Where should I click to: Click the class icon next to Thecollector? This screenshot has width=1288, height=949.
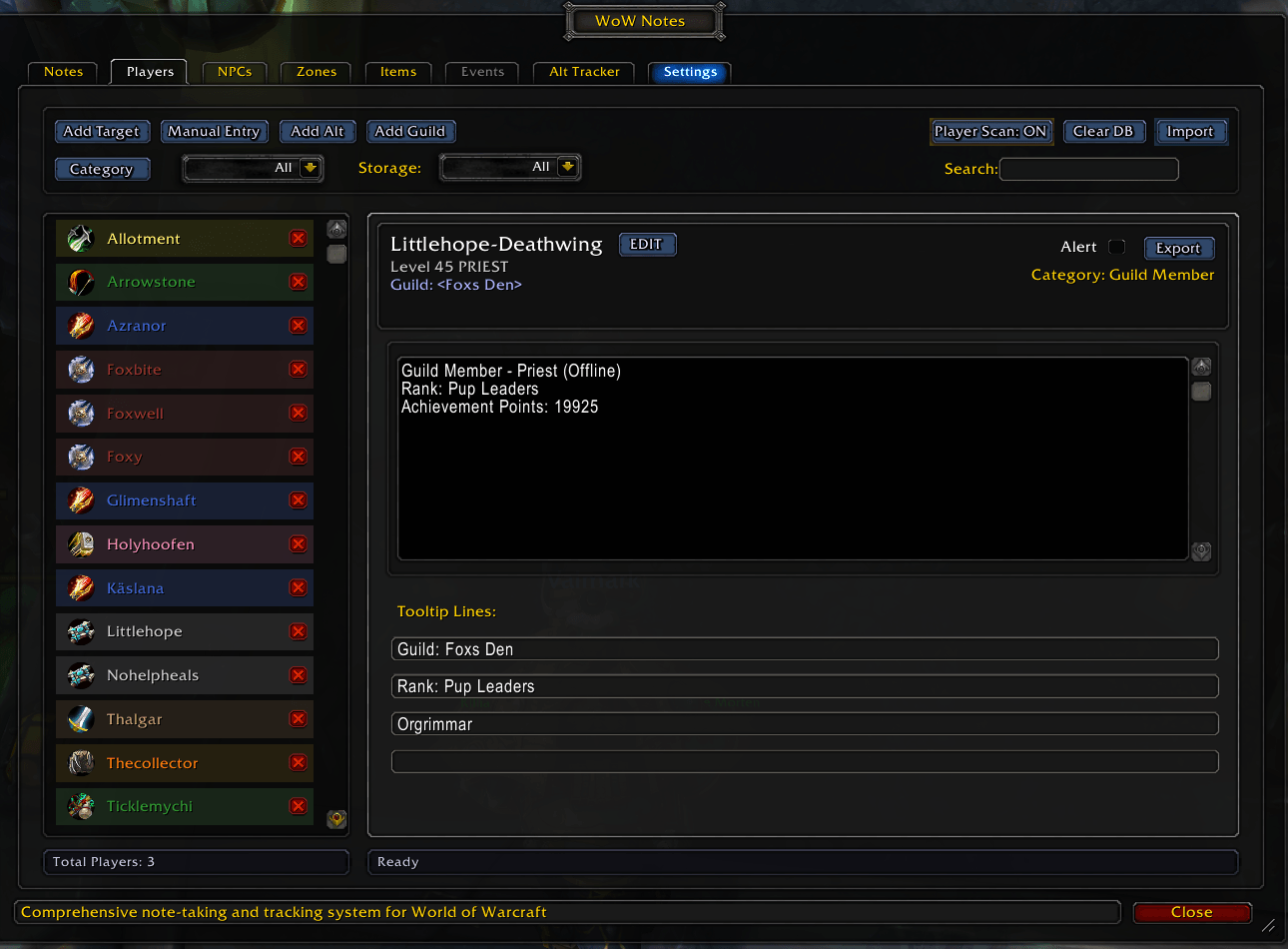[x=81, y=763]
